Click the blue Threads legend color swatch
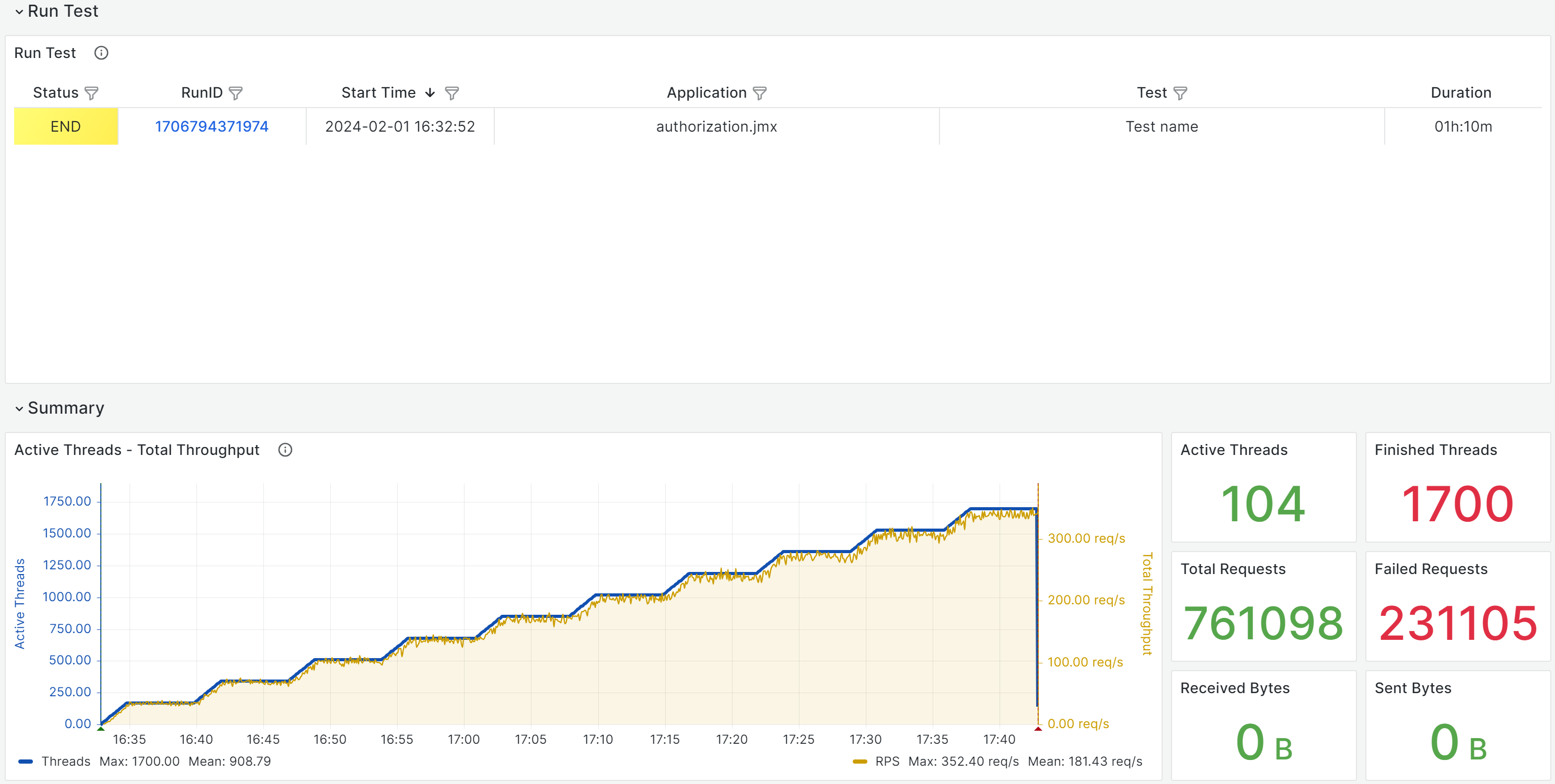Screen dimensions: 1555x784 26,761
